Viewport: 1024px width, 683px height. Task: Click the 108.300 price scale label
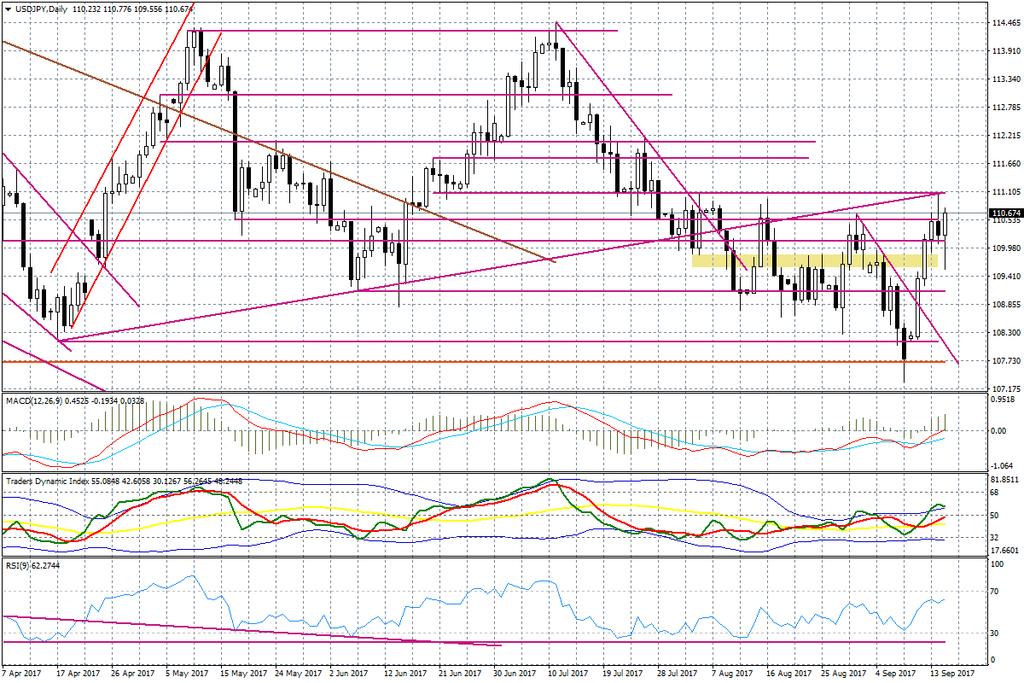tap(1006, 332)
